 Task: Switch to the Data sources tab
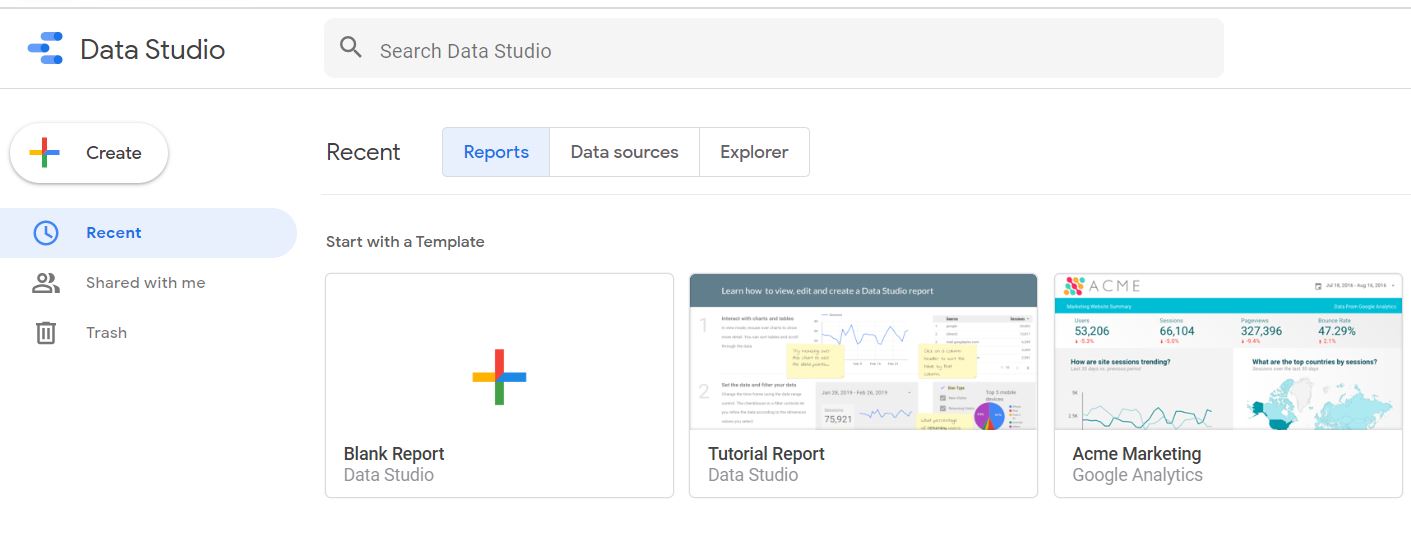coord(624,152)
